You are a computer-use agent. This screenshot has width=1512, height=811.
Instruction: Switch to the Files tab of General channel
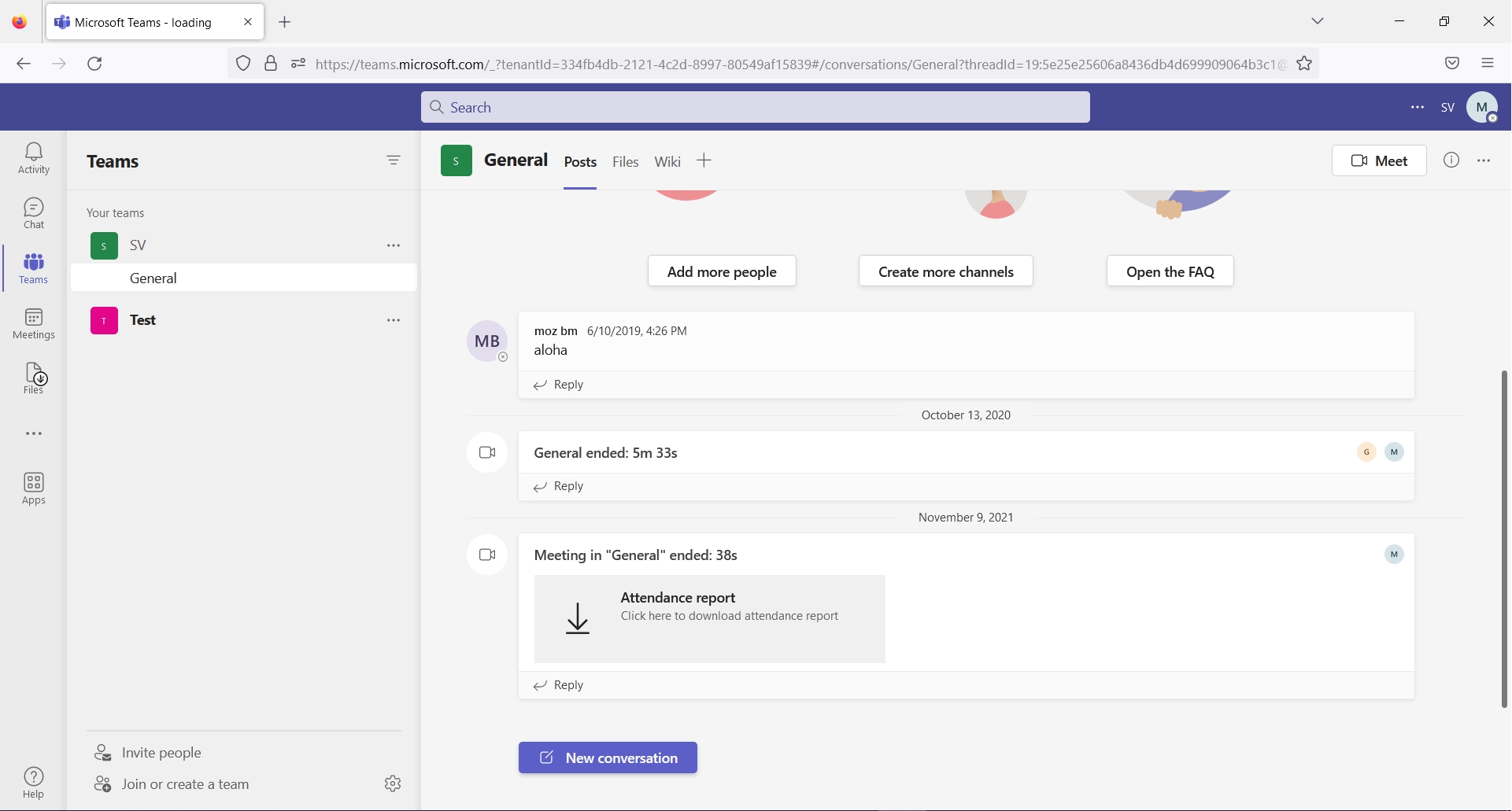pyautogui.click(x=625, y=161)
